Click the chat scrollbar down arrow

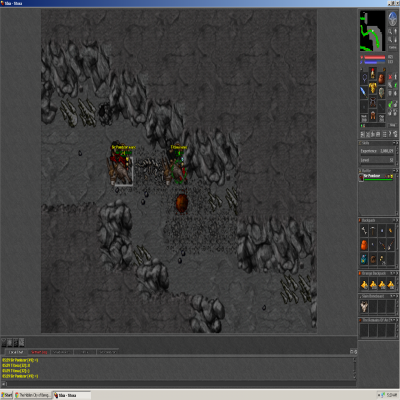click(354, 377)
